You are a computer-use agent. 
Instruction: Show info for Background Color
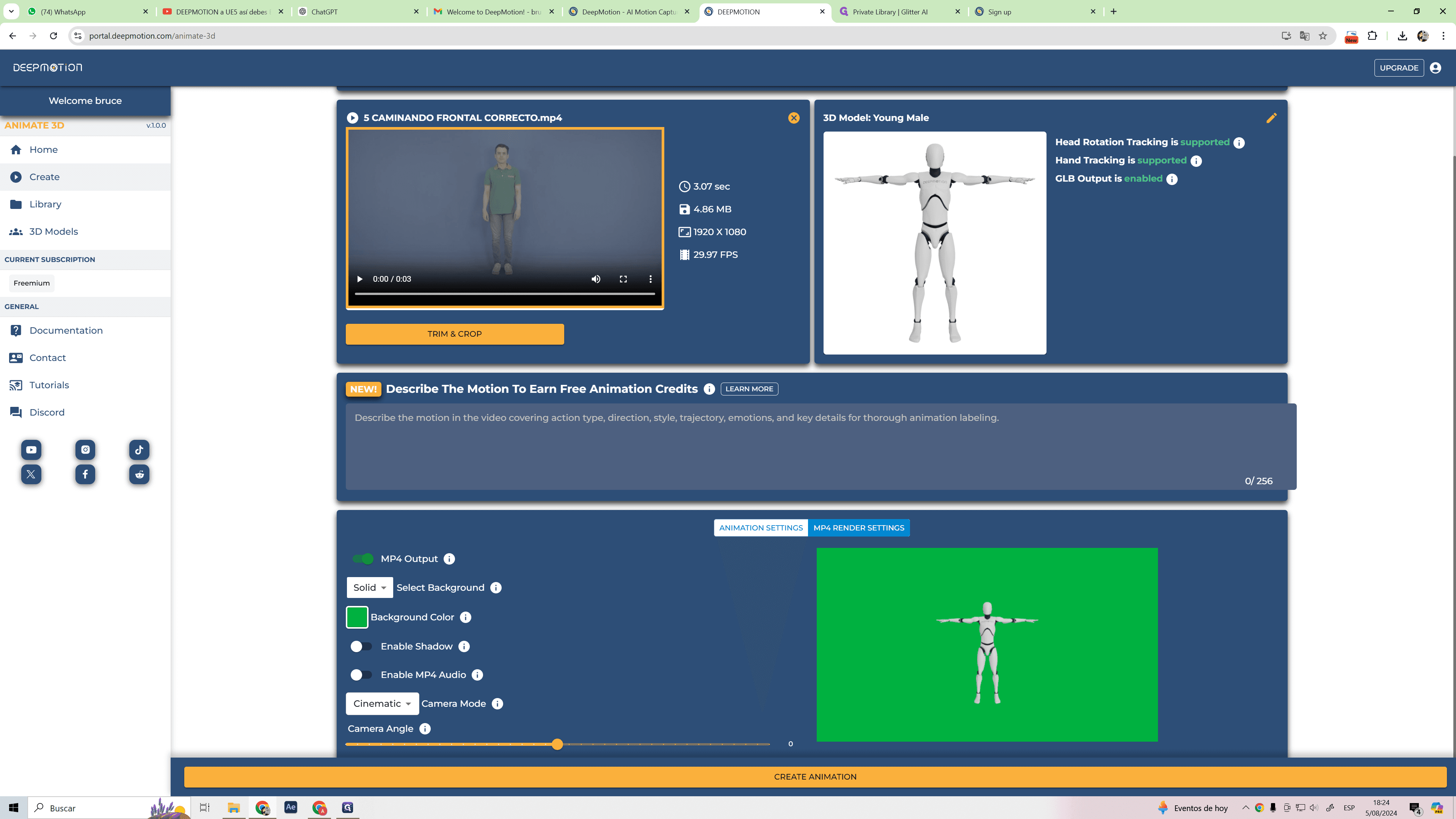[466, 617]
